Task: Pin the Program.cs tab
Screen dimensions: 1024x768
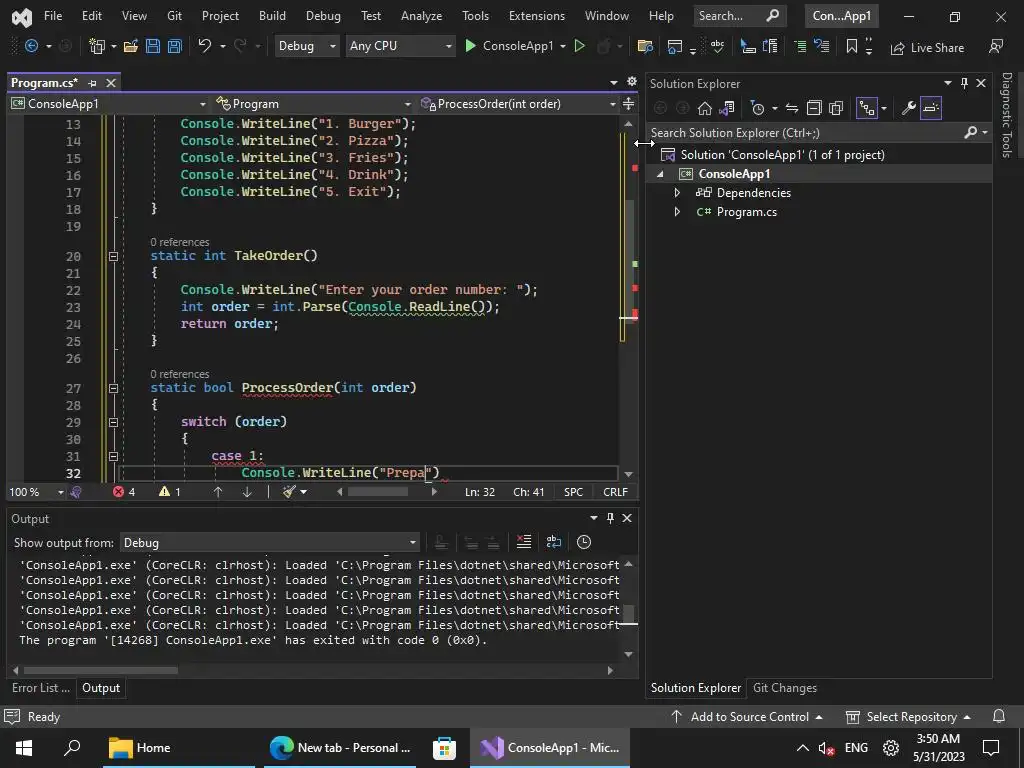Action: (92, 83)
